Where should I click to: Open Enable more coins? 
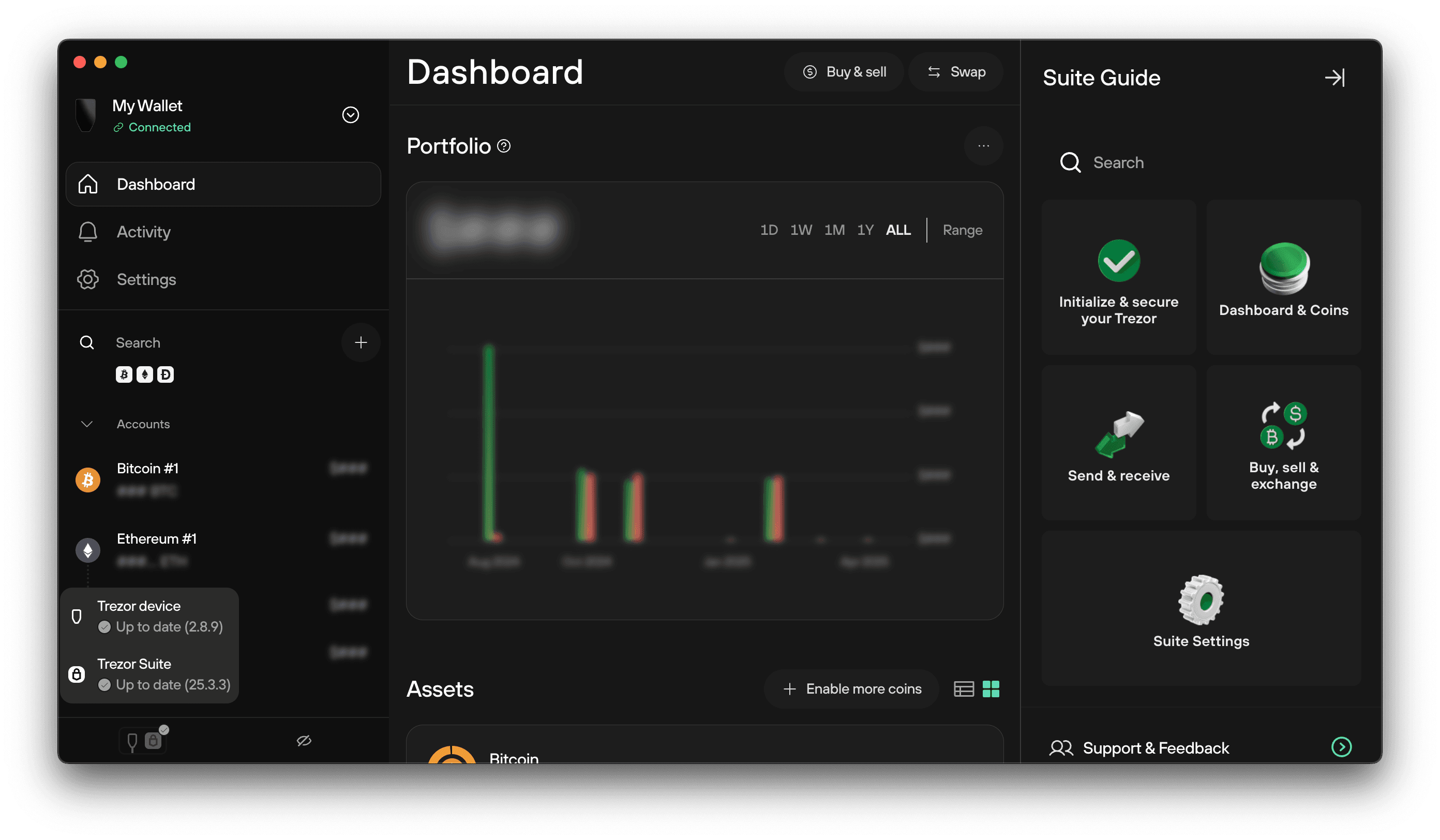(x=851, y=688)
